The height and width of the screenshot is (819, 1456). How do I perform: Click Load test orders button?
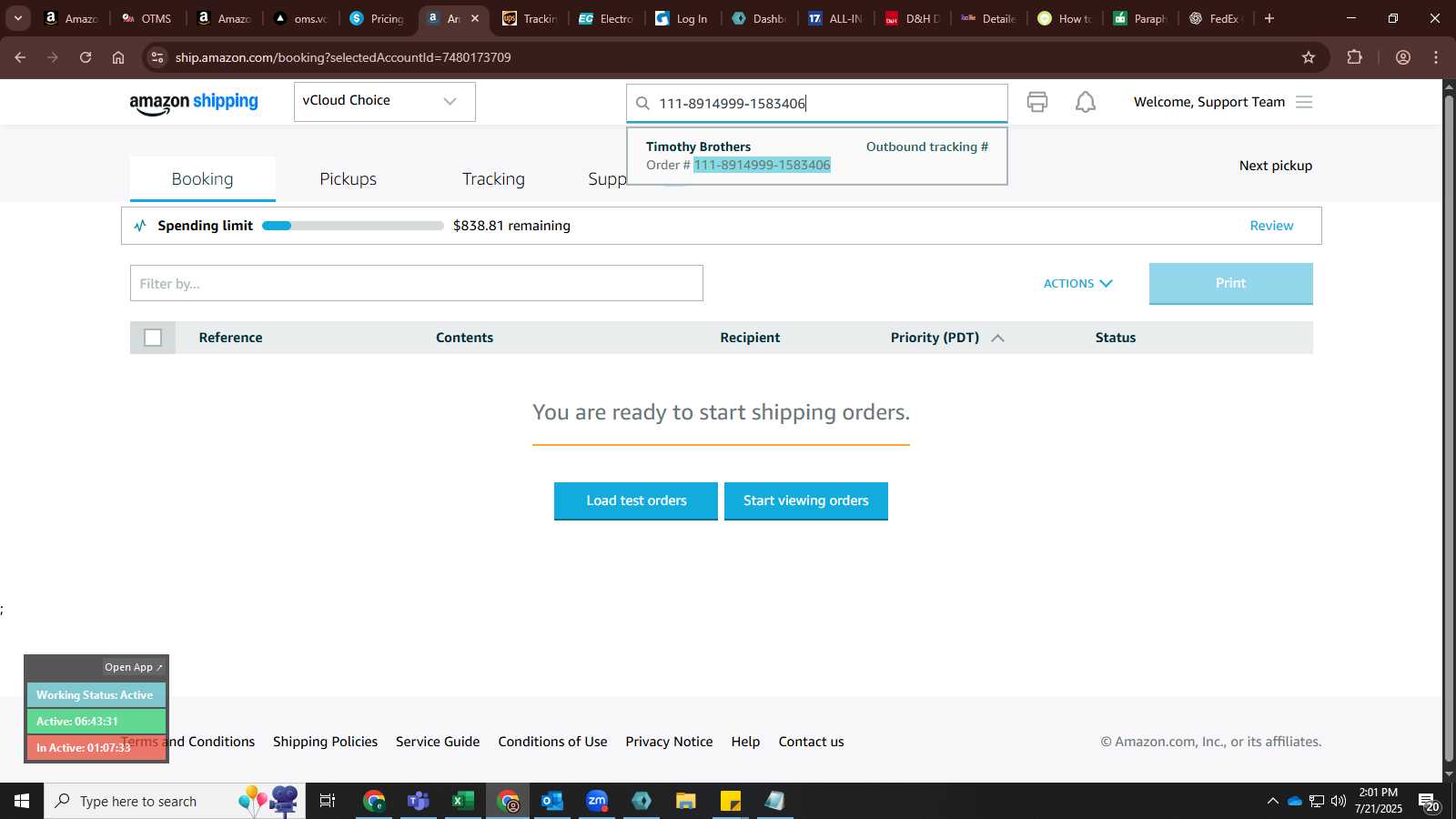(x=636, y=500)
